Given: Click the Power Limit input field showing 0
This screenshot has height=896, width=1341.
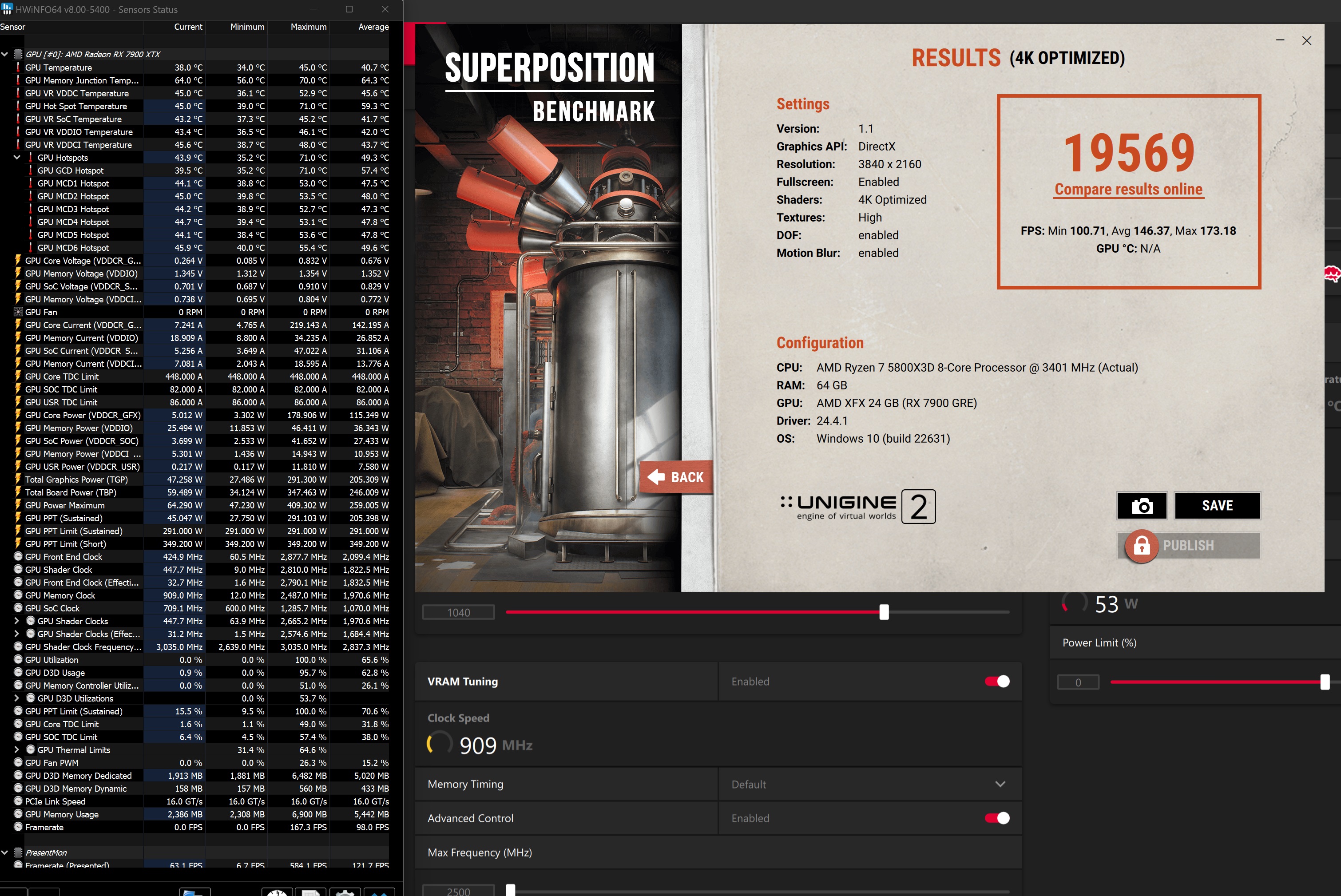Looking at the screenshot, I should pyautogui.click(x=1078, y=682).
